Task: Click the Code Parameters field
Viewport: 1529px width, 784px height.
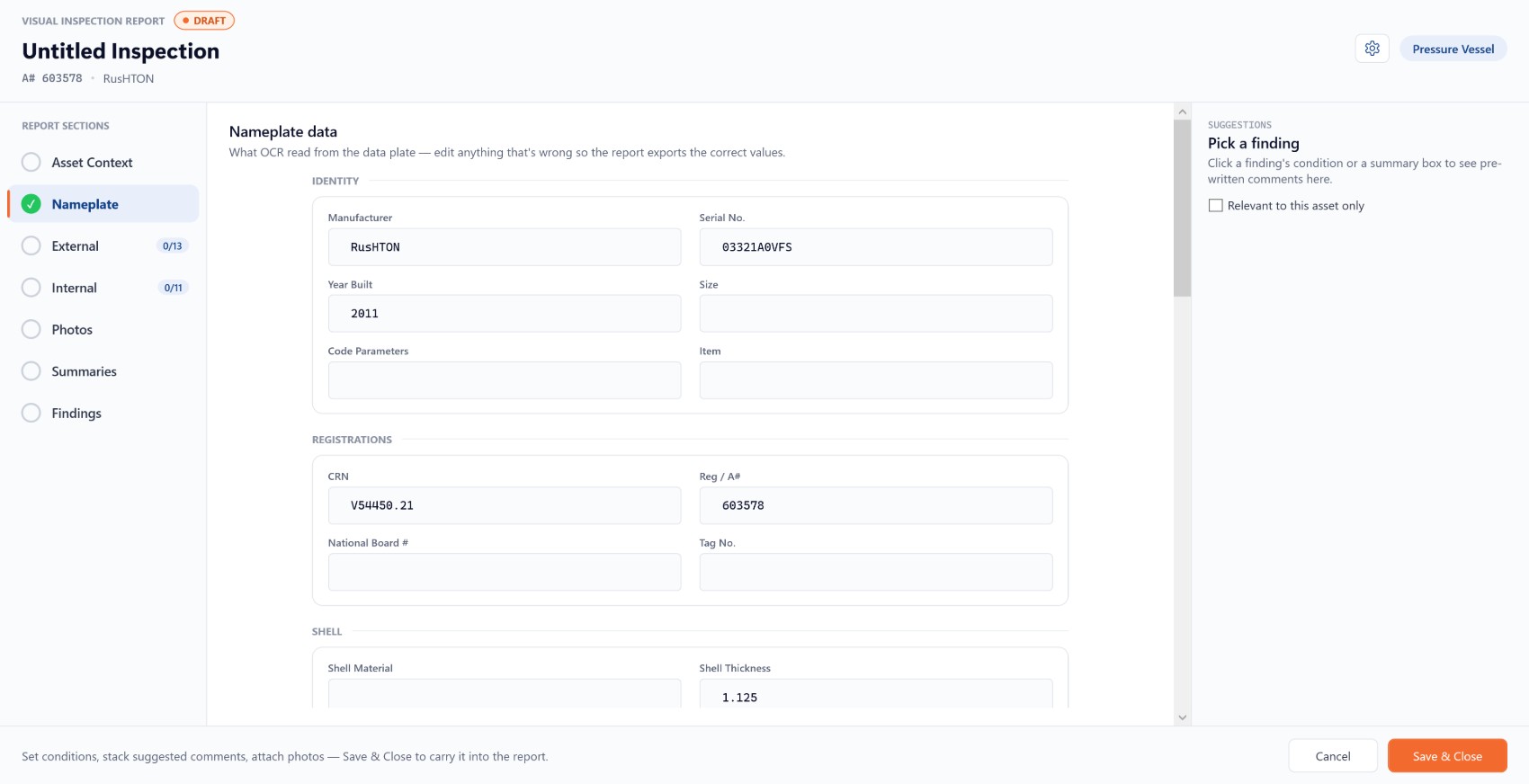Action: tap(505, 380)
